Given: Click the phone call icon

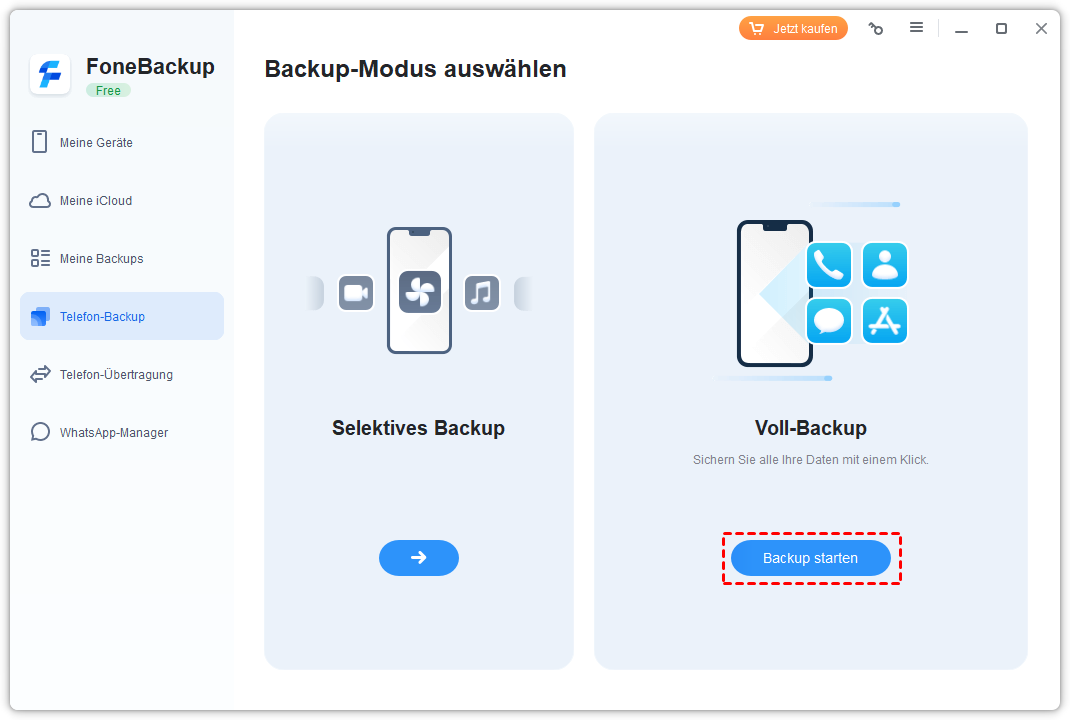Looking at the screenshot, I should [x=829, y=265].
